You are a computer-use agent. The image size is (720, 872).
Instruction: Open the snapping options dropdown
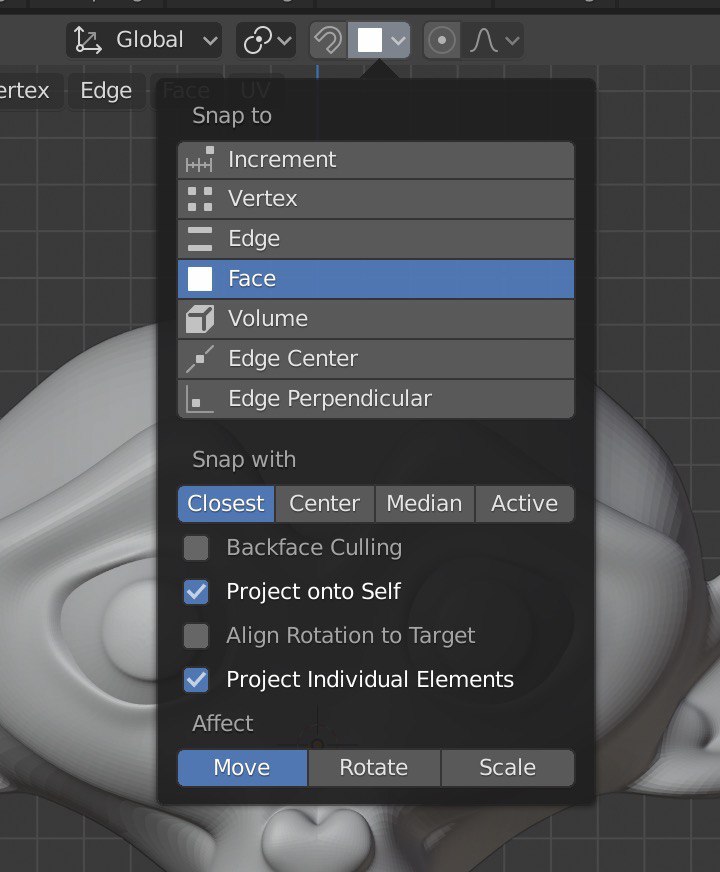coord(379,40)
